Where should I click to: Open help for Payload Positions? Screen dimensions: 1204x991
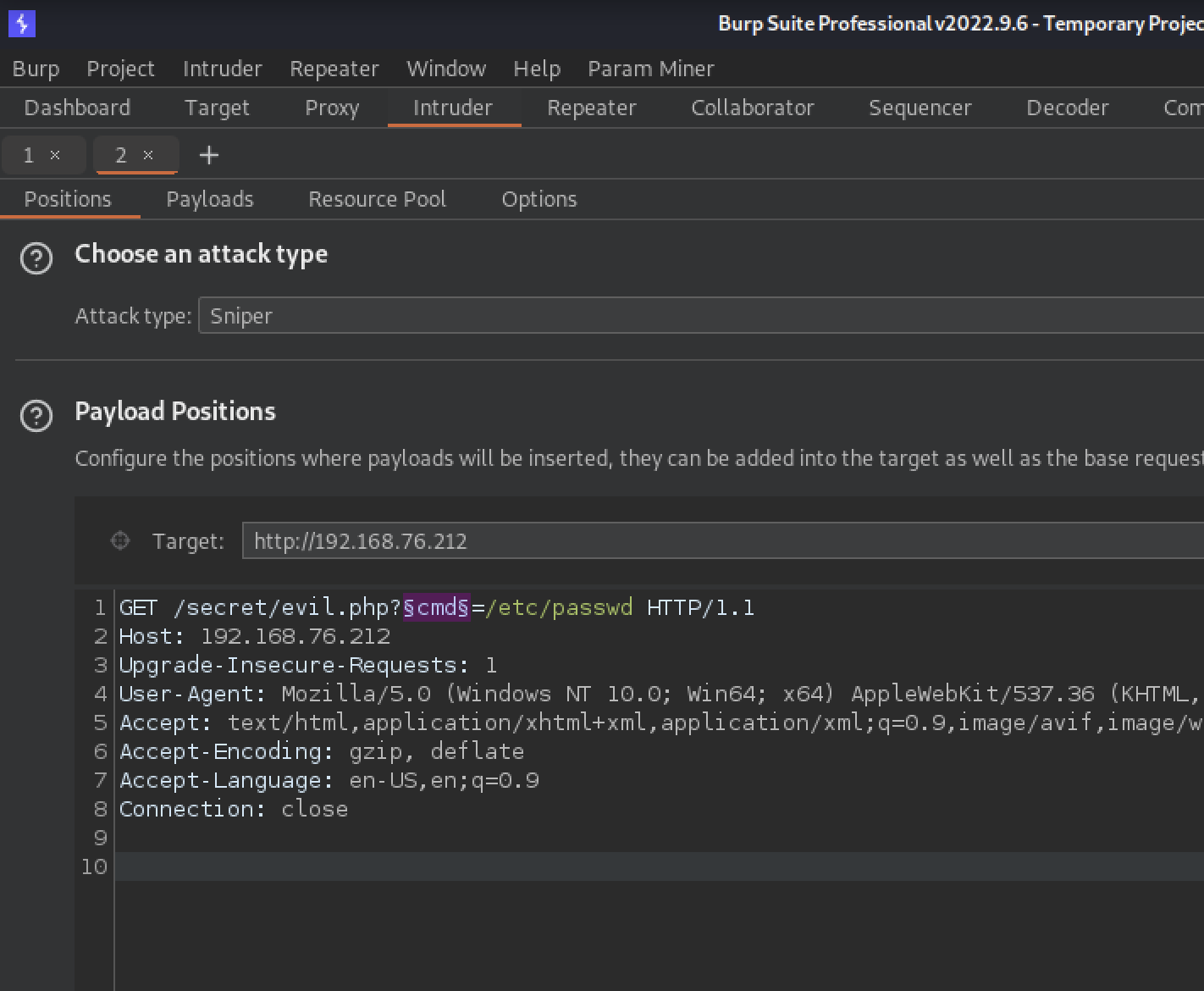[x=36, y=416]
